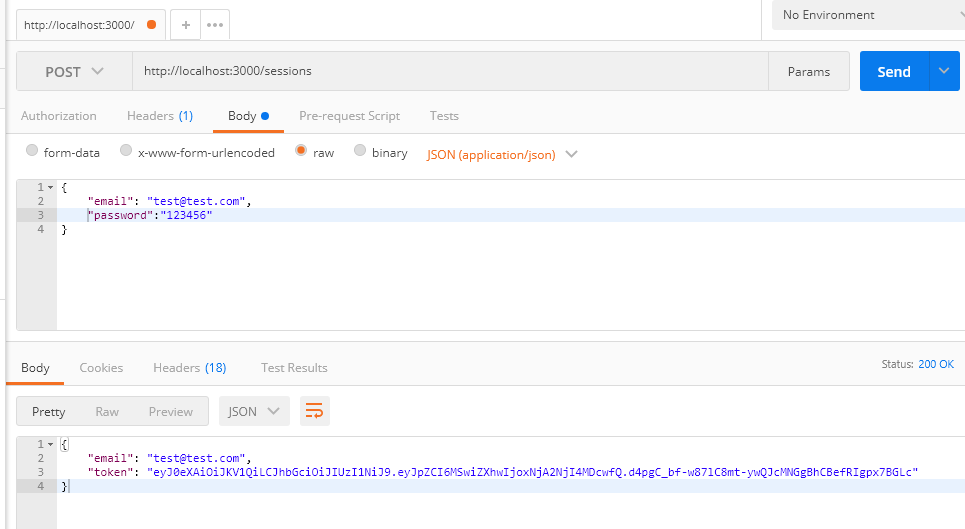This screenshot has width=965, height=529.
Task: Click line number 4 in response gutter
Action: (41, 486)
